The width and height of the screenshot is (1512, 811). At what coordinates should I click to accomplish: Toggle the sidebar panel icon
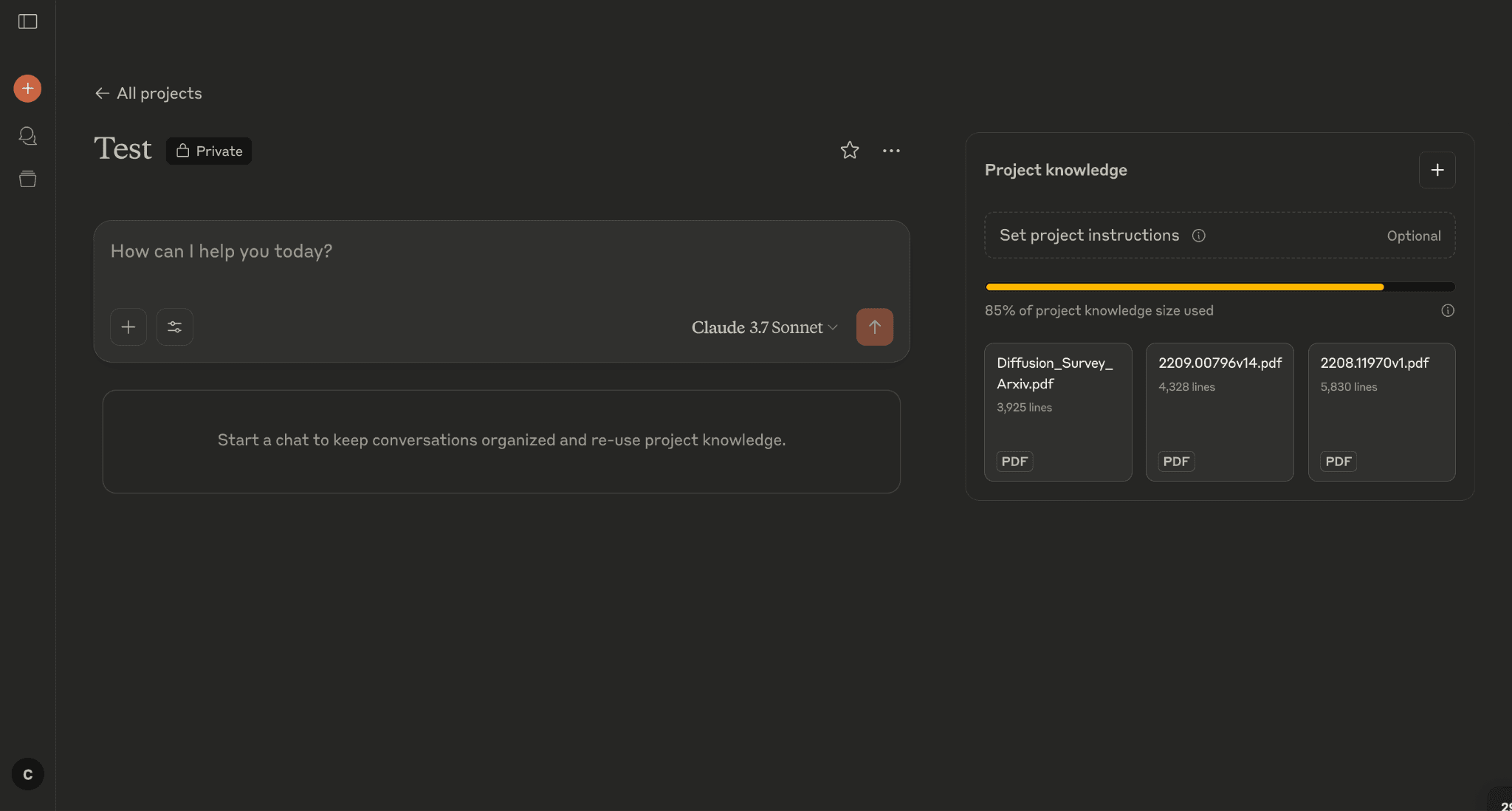[27, 21]
